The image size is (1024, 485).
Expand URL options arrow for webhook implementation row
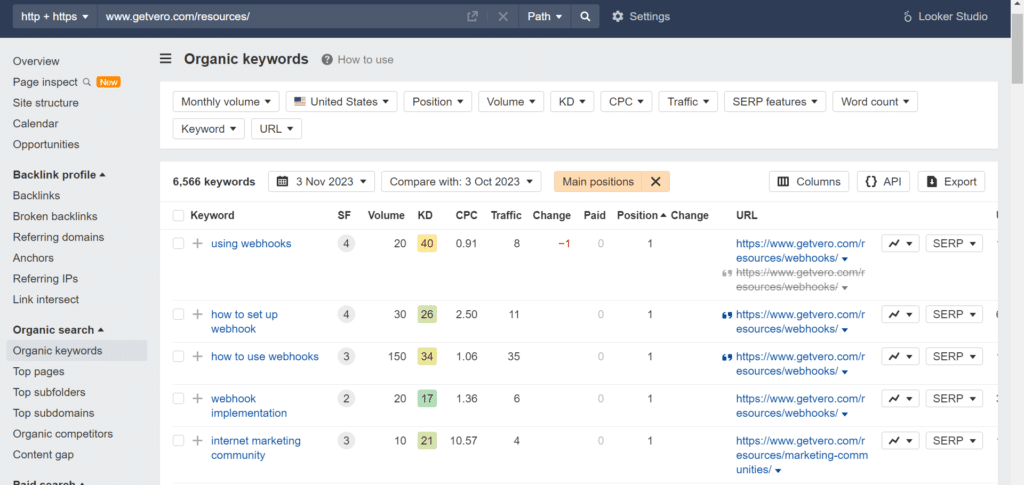click(844, 414)
